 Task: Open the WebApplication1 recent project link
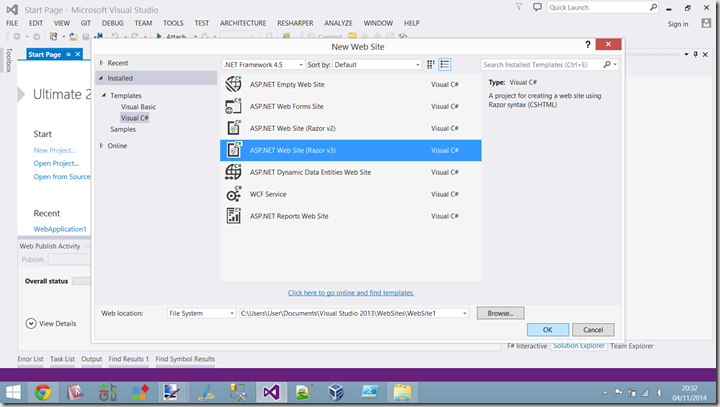60,229
